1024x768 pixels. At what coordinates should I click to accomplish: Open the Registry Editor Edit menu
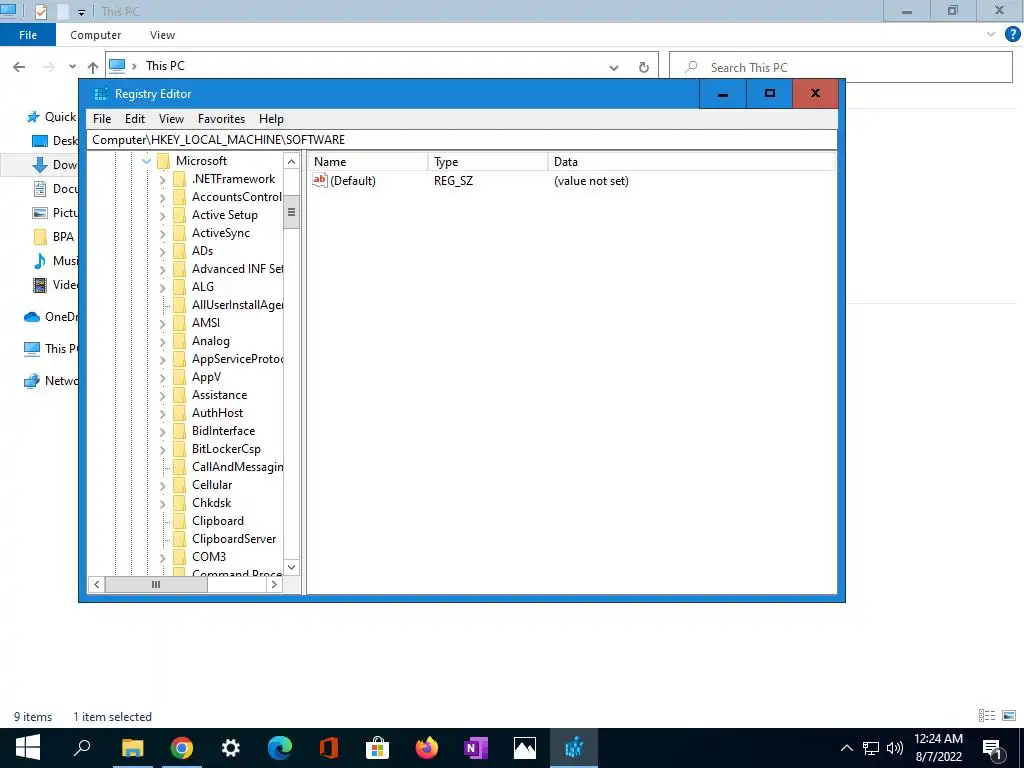click(135, 119)
